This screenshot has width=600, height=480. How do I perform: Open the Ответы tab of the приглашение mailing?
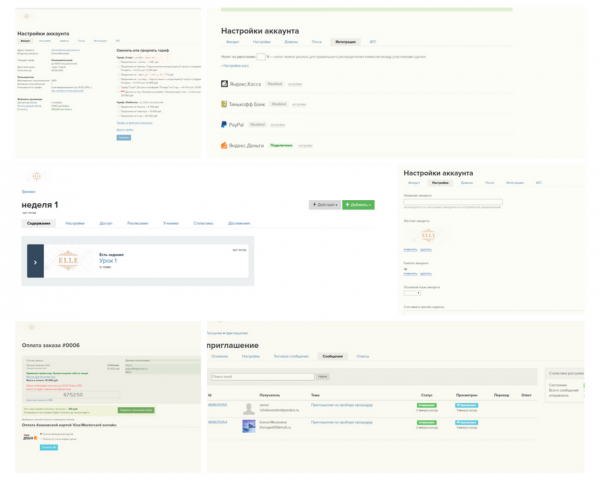click(363, 356)
